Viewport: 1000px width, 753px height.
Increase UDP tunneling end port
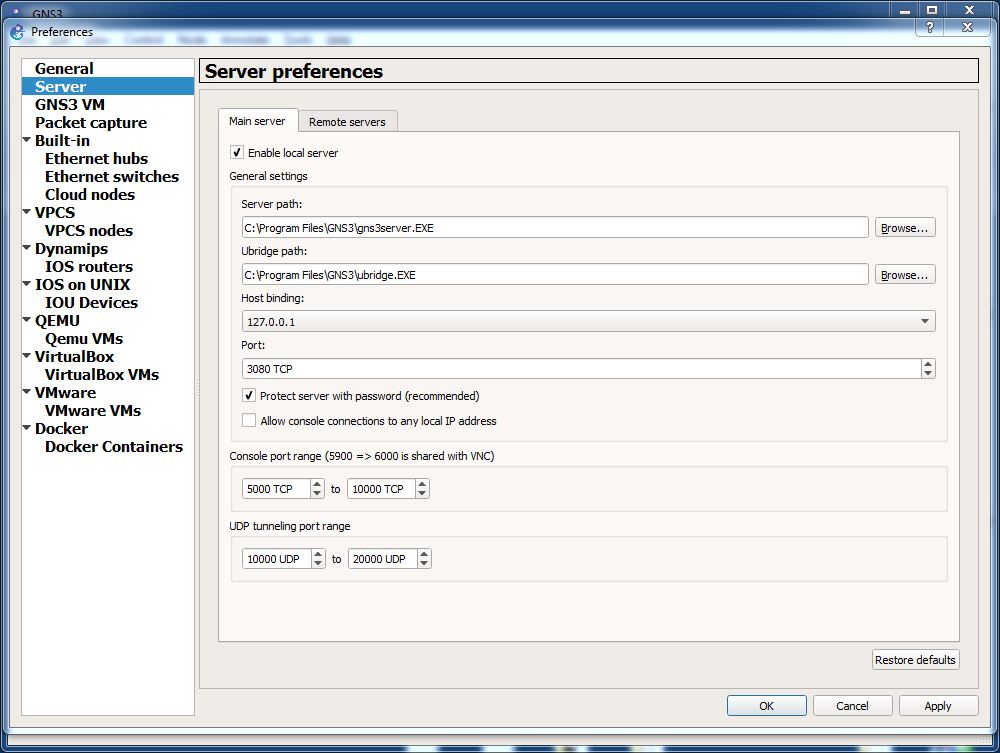(424, 554)
